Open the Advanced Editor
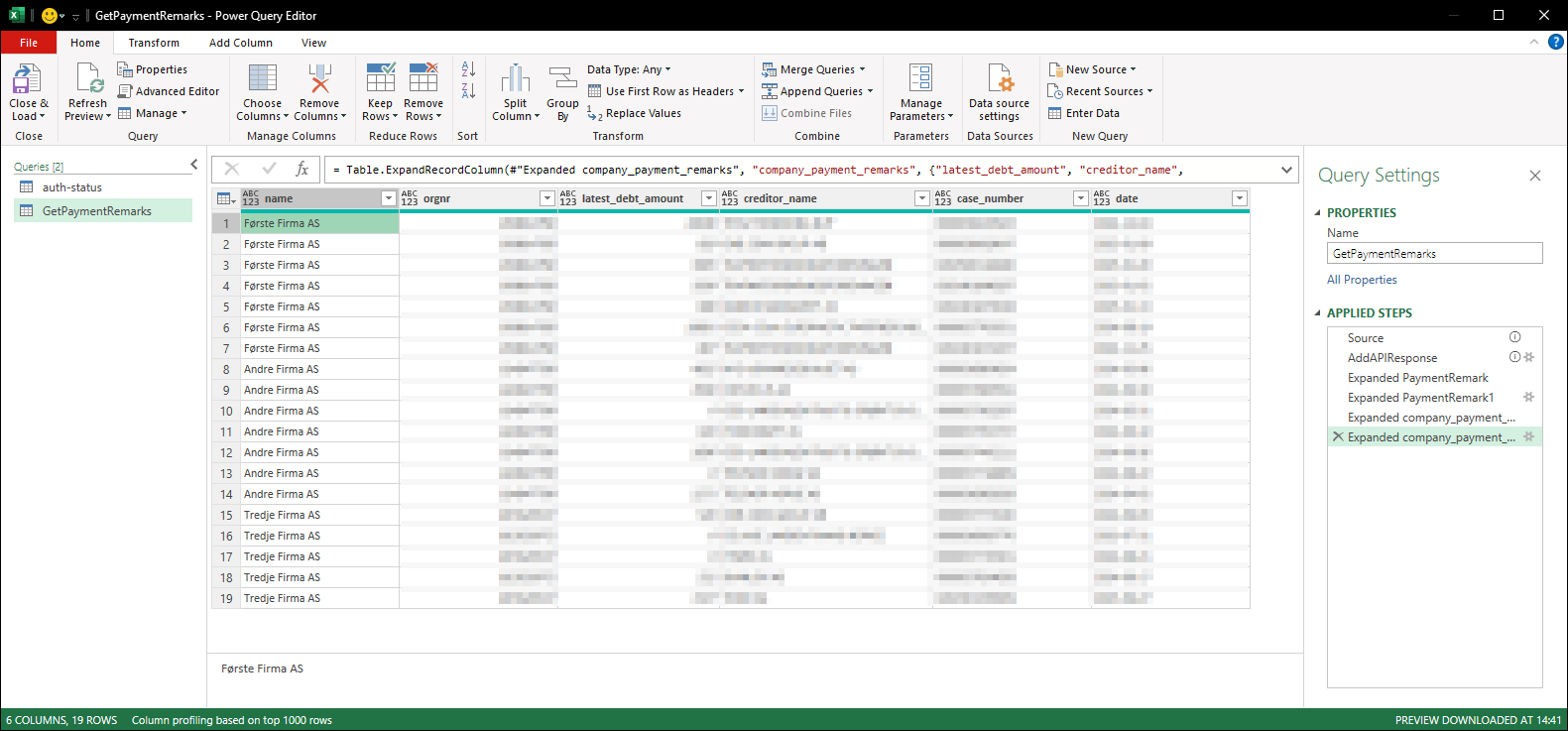The width and height of the screenshot is (1568, 731). [x=169, y=91]
